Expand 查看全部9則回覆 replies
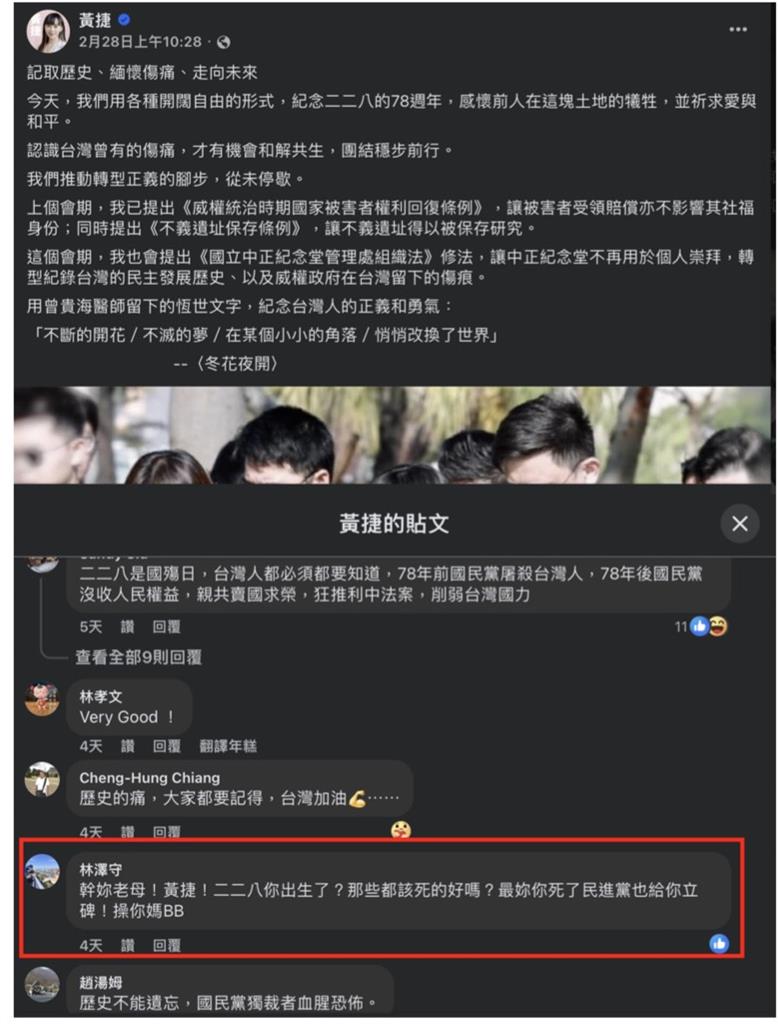778x1024 pixels. coord(138,657)
